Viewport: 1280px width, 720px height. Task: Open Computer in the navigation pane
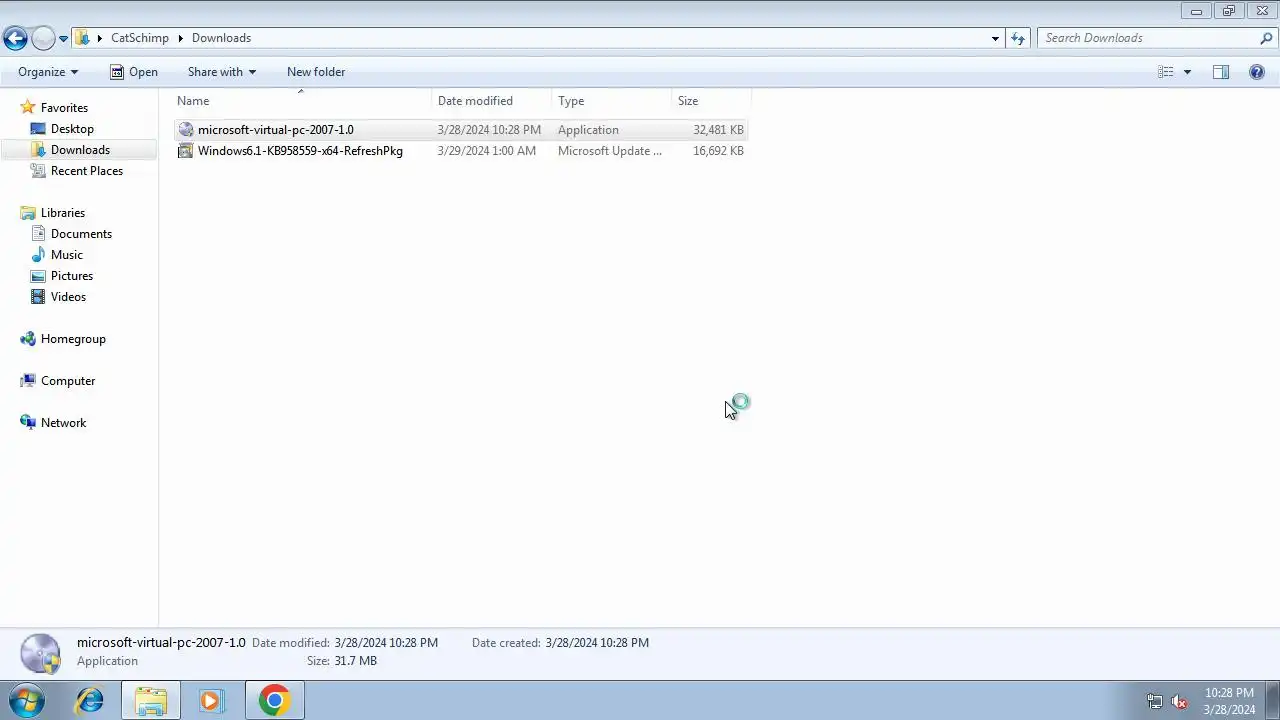pos(68,381)
